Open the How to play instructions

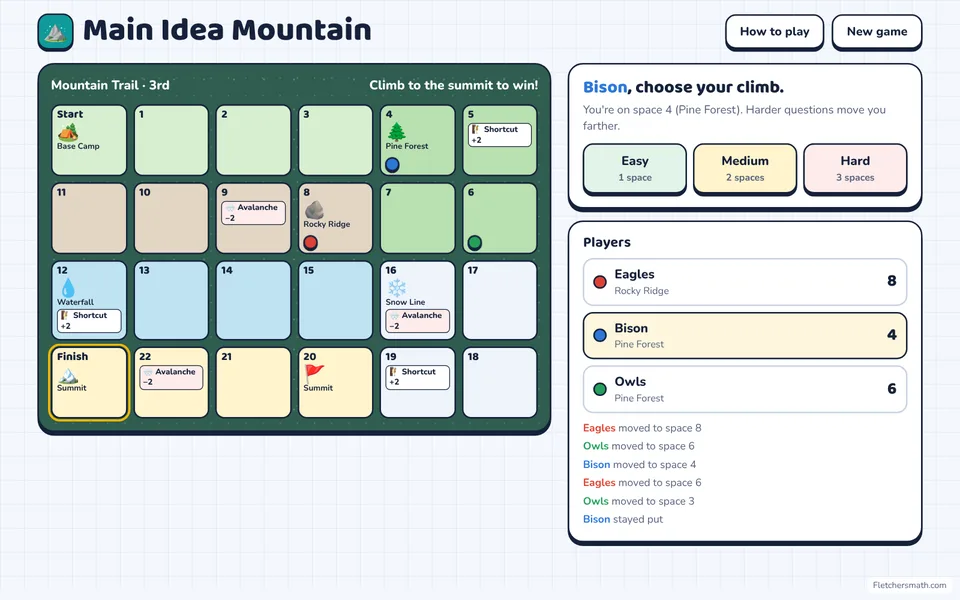774,31
